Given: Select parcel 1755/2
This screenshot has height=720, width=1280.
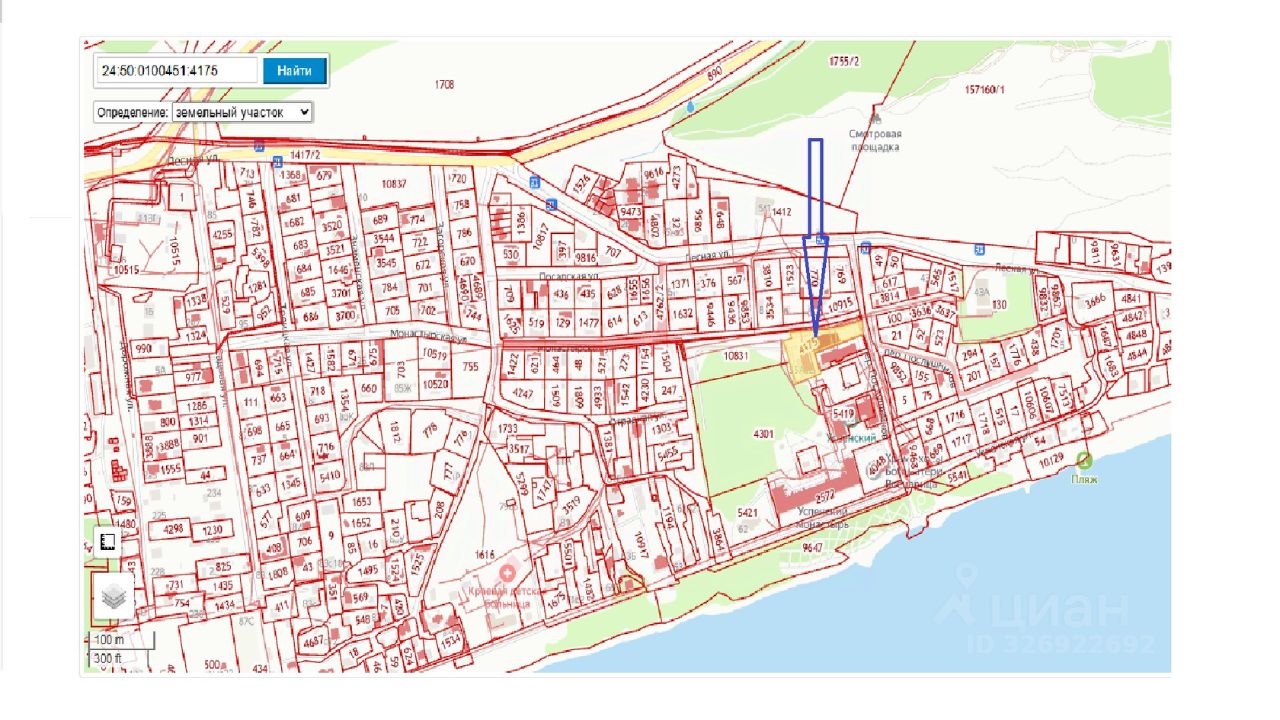Looking at the screenshot, I should coord(844,61).
